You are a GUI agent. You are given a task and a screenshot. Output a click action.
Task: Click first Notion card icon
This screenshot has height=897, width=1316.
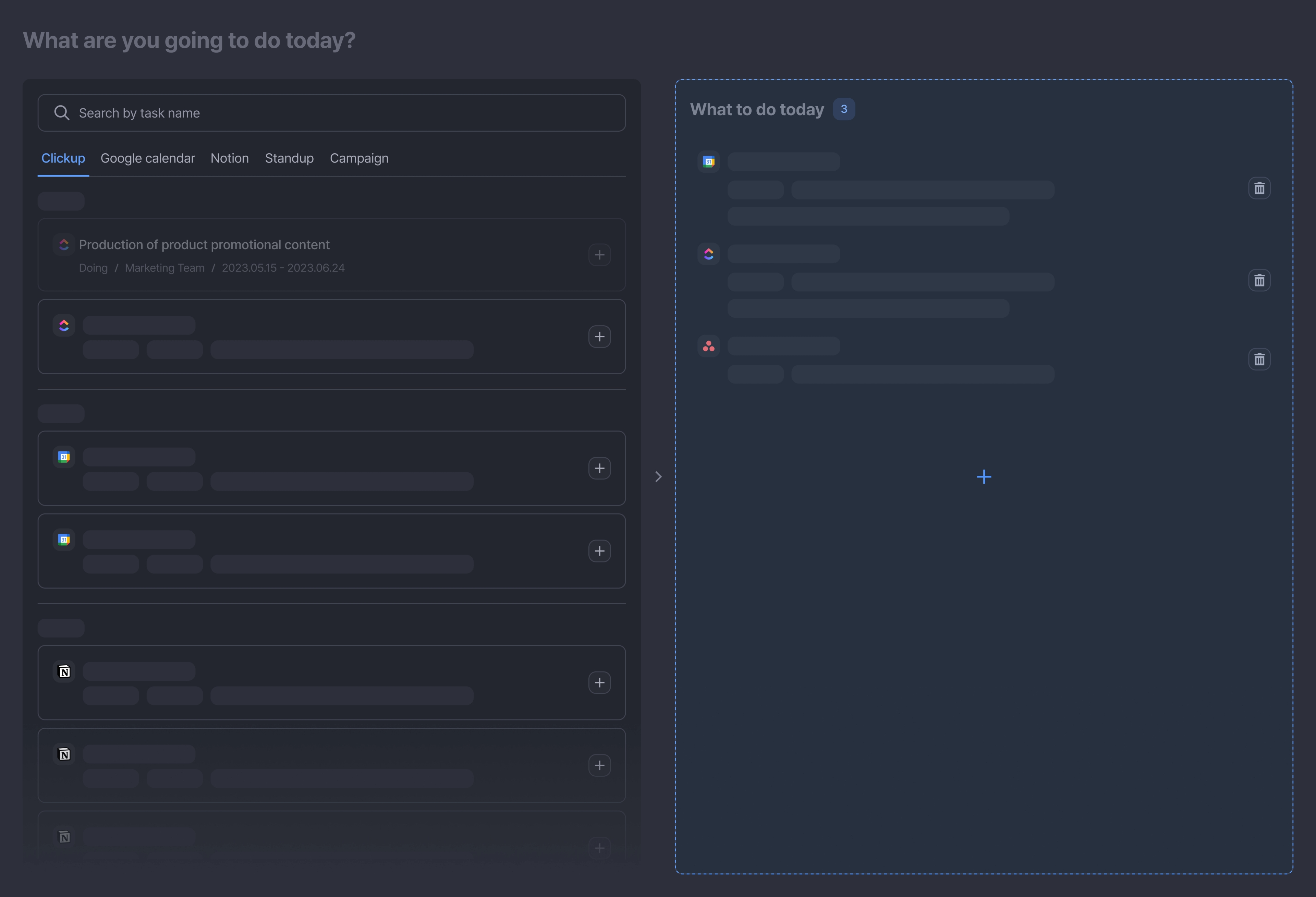tap(64, 671)
